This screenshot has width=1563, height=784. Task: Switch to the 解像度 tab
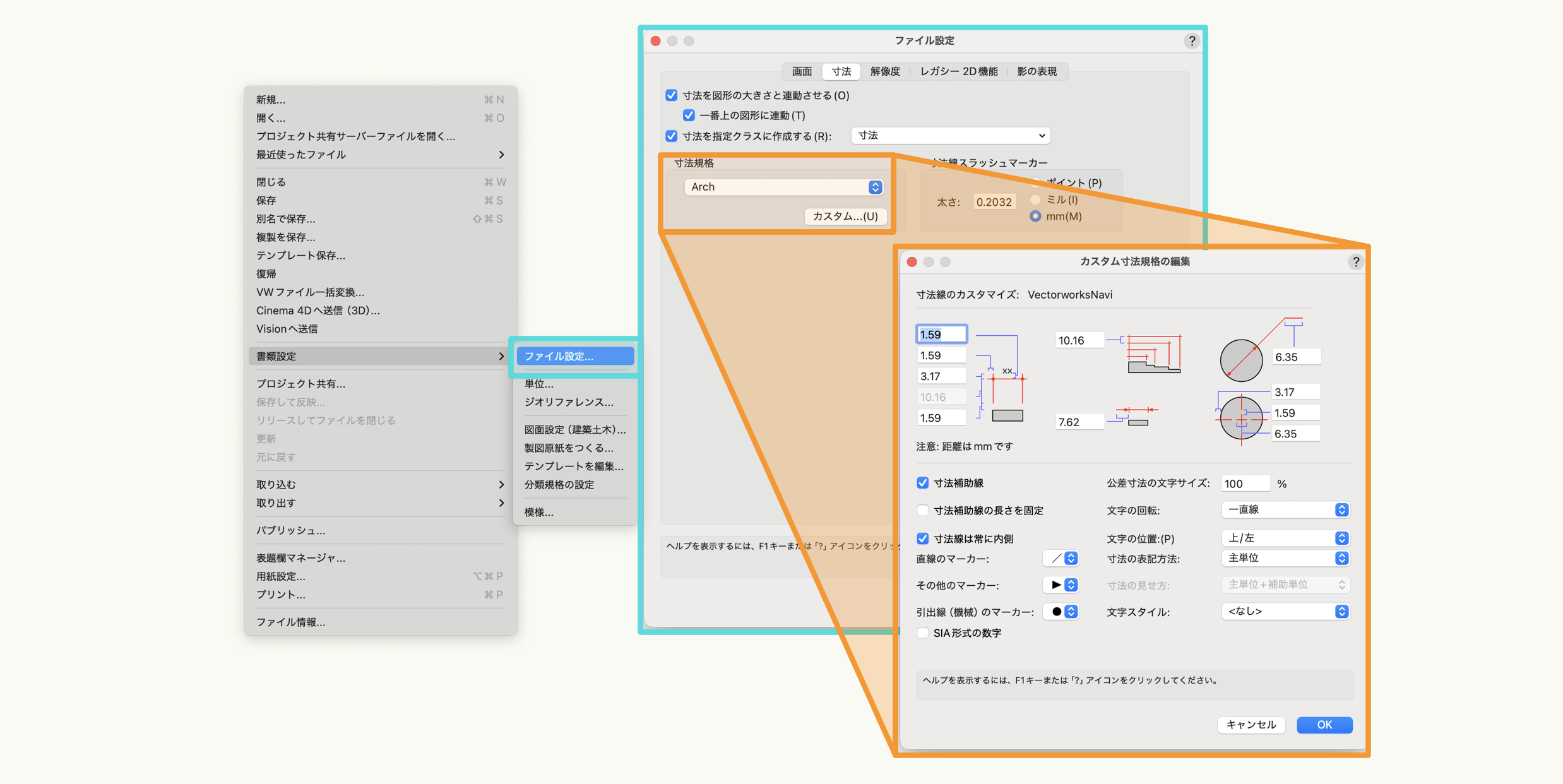[x=885, y=71]
